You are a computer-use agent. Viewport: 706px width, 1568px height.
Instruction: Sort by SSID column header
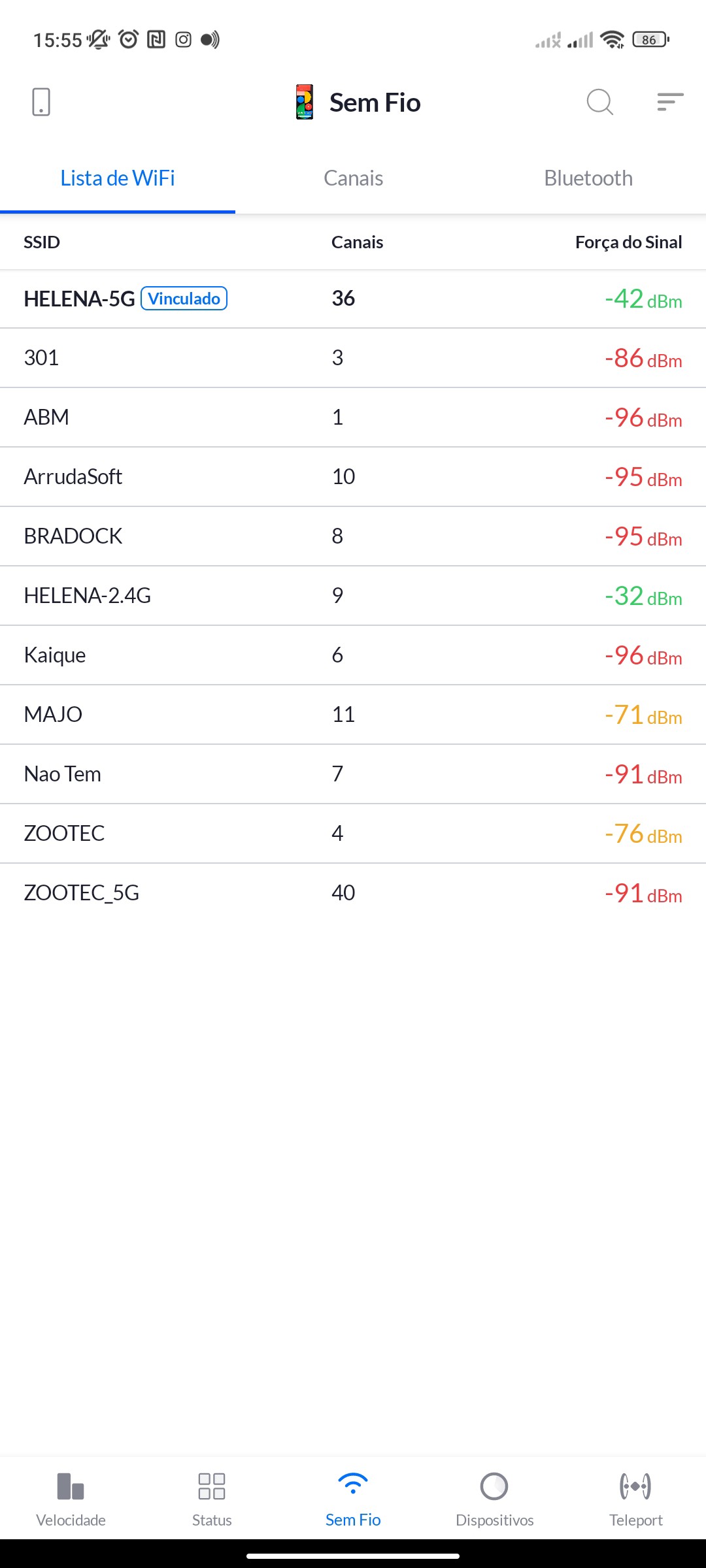(x=42, y=242)
